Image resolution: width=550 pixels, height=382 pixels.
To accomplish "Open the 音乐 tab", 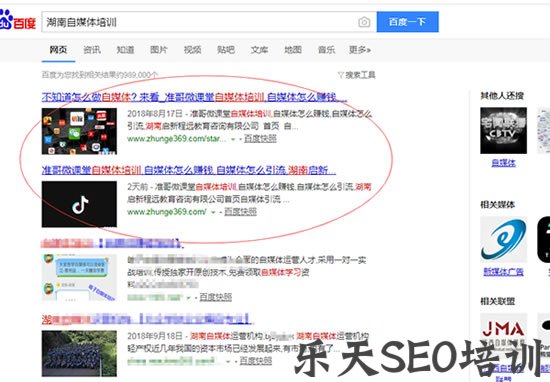I will click(x=327, y=50).
